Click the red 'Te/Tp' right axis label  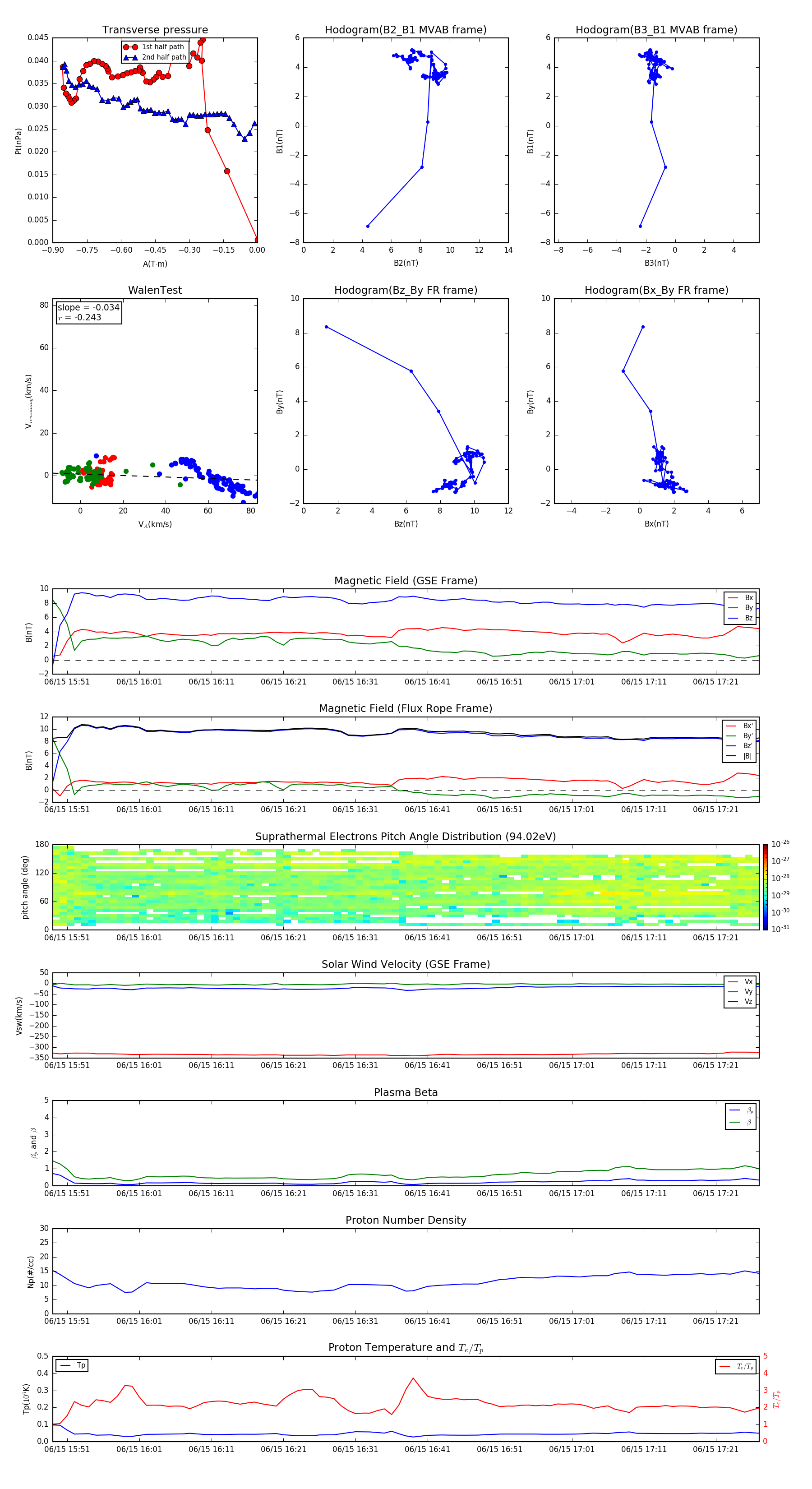pyautogui.click(x=776, y=1399)
